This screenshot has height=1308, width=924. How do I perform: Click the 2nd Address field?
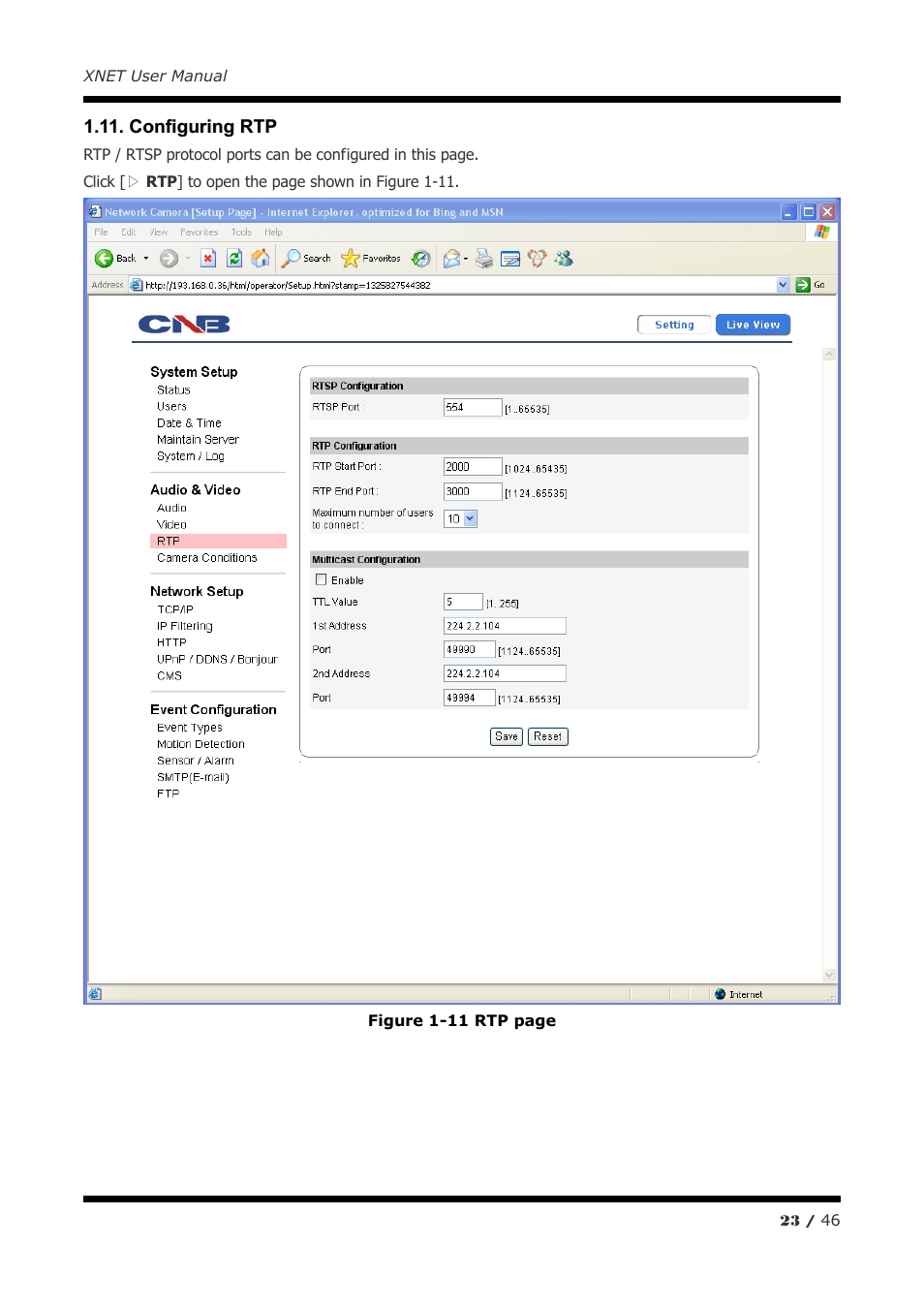coord(505,673)
